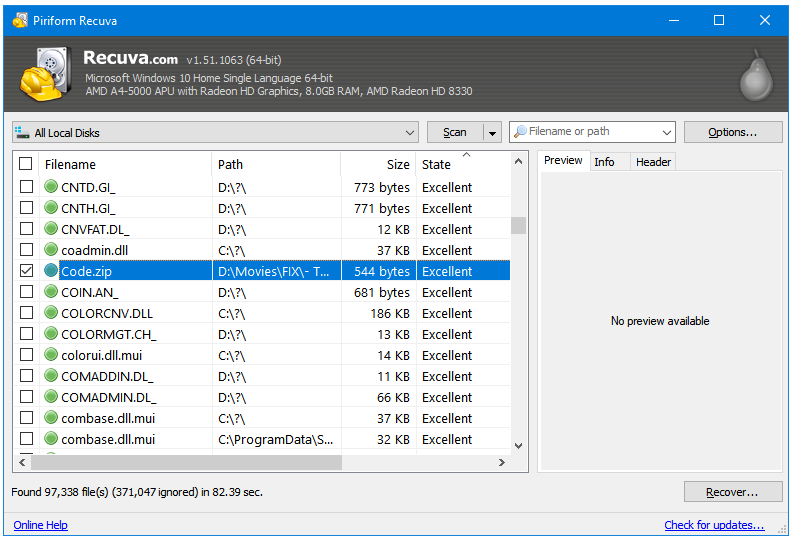Click the Recuva hard drive helmet logo
Image resolution: width=792 pixels, height=540 pixels.
[45, 74]
